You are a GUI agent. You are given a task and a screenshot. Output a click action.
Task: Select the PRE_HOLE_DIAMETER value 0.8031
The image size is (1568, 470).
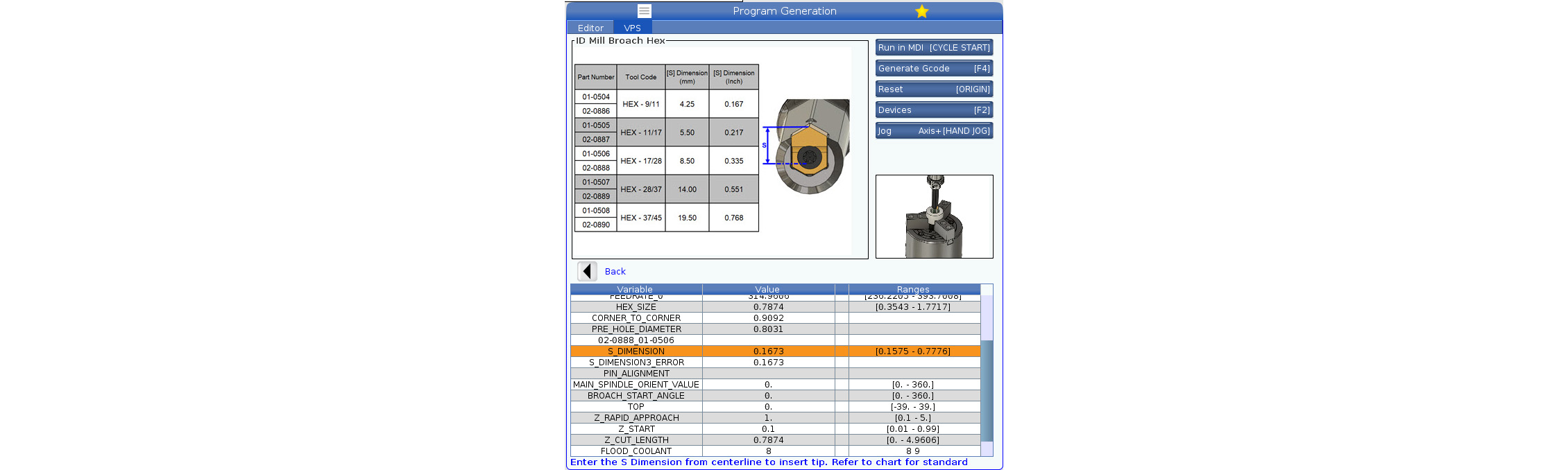(768, 329)
